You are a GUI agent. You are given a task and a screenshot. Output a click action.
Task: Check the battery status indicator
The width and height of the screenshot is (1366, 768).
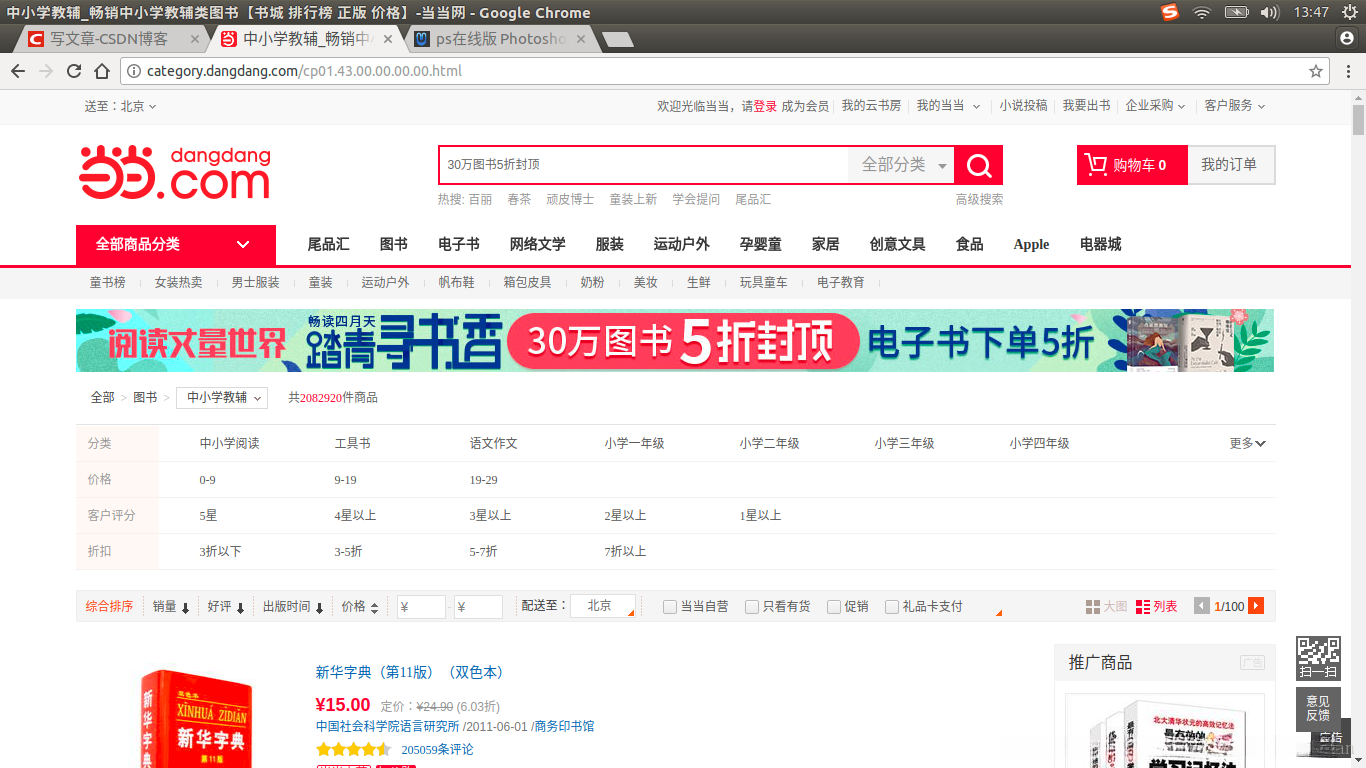[1237, 12]
